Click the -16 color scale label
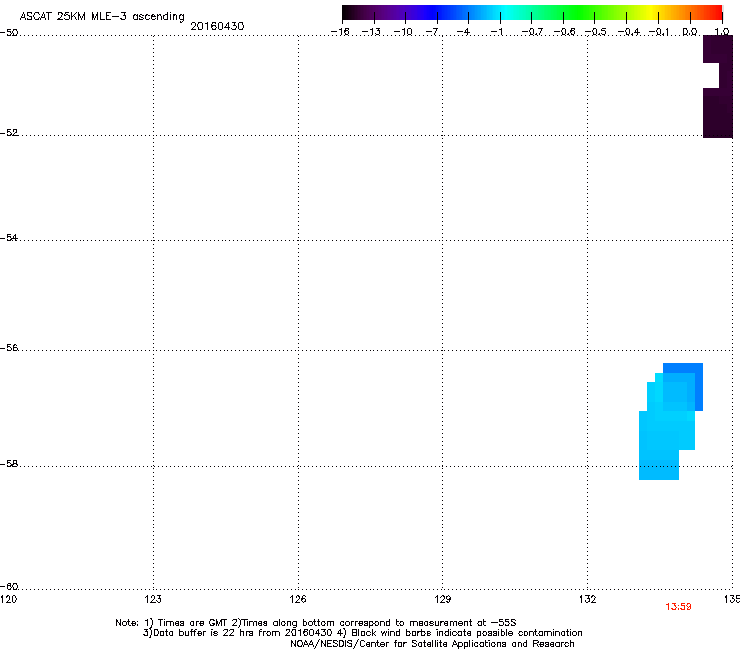This screenshot has height=650, width=740. [x=340, y=32]
